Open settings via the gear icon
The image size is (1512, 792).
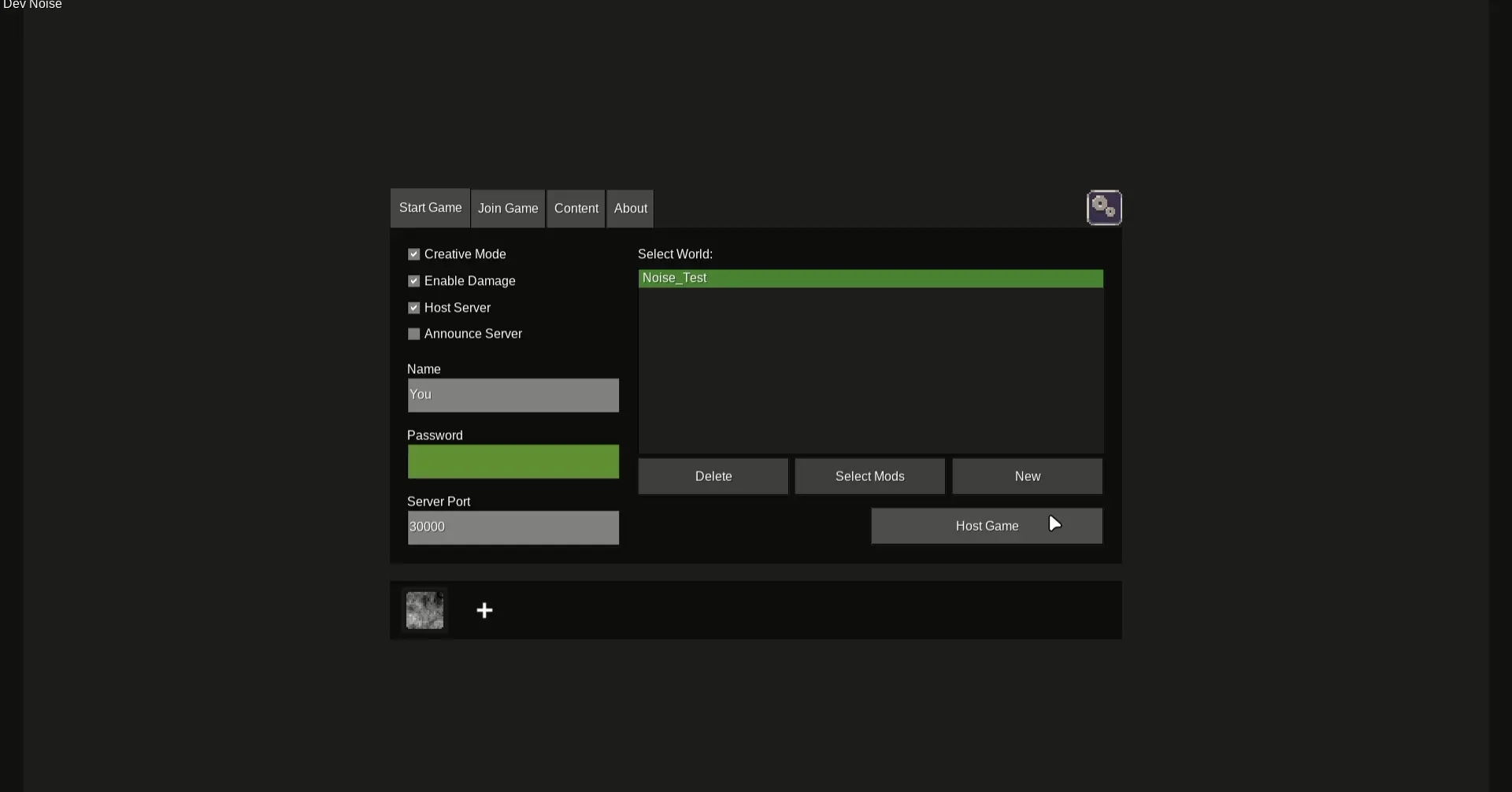click(x=1104, y=208)
